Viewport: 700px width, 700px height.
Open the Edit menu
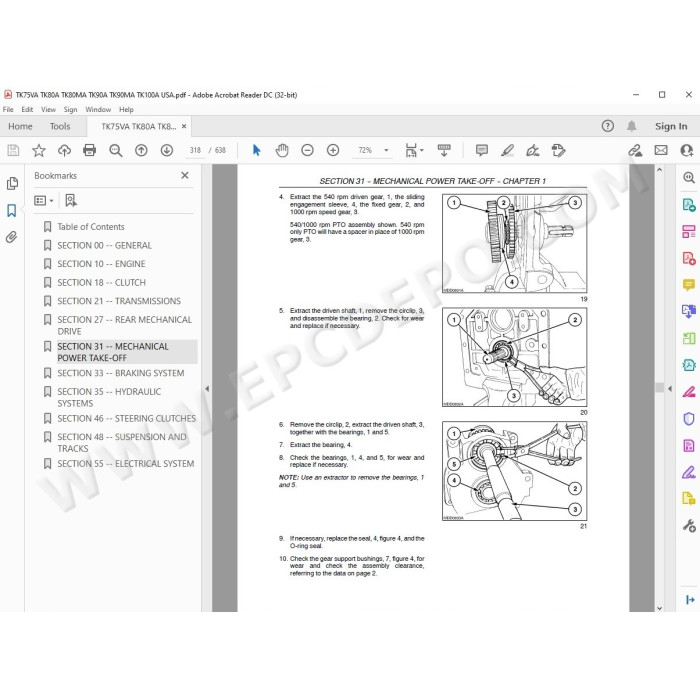(27, 109)
